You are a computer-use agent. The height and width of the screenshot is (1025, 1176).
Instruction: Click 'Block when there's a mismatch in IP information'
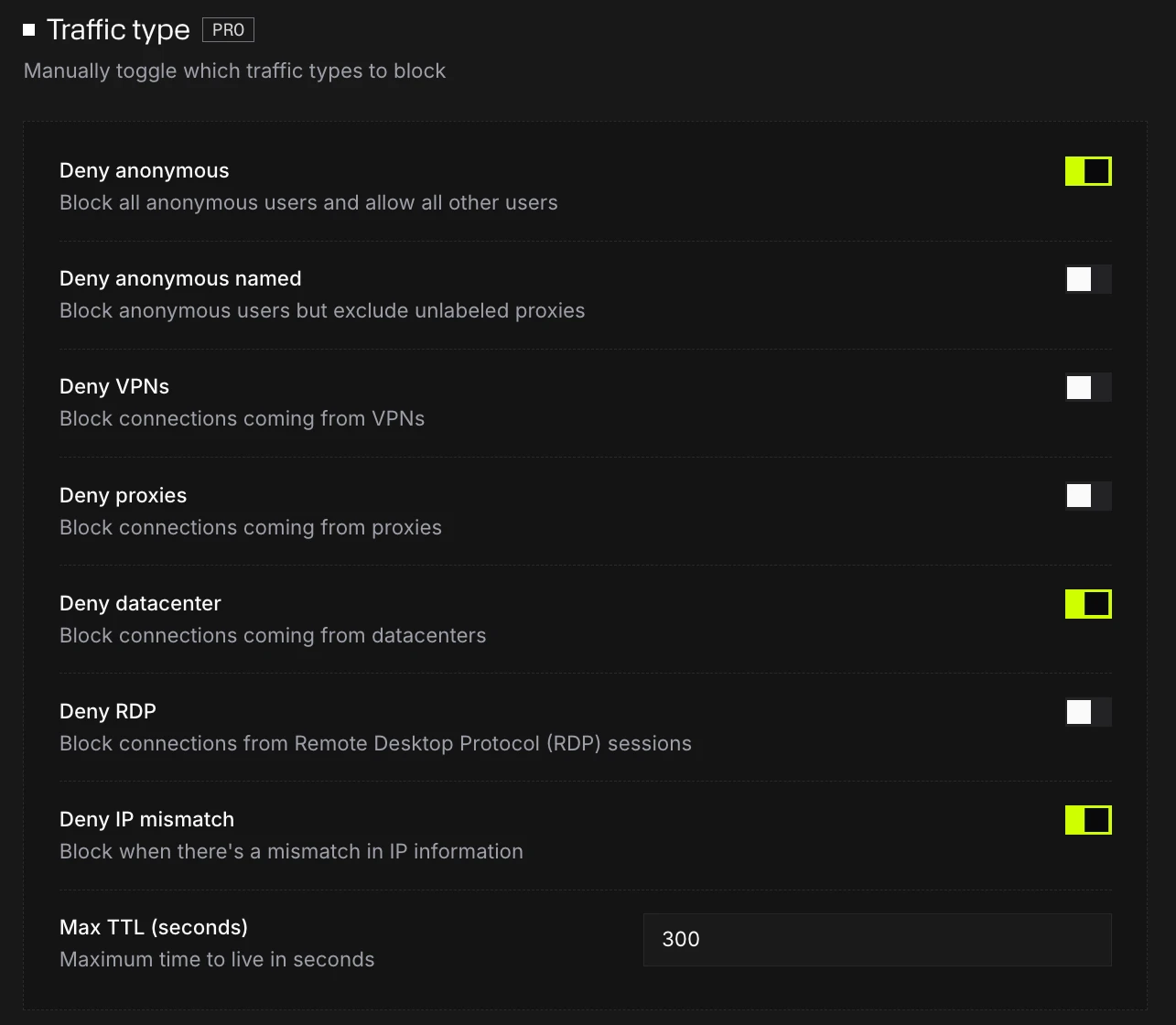(291, 852)
